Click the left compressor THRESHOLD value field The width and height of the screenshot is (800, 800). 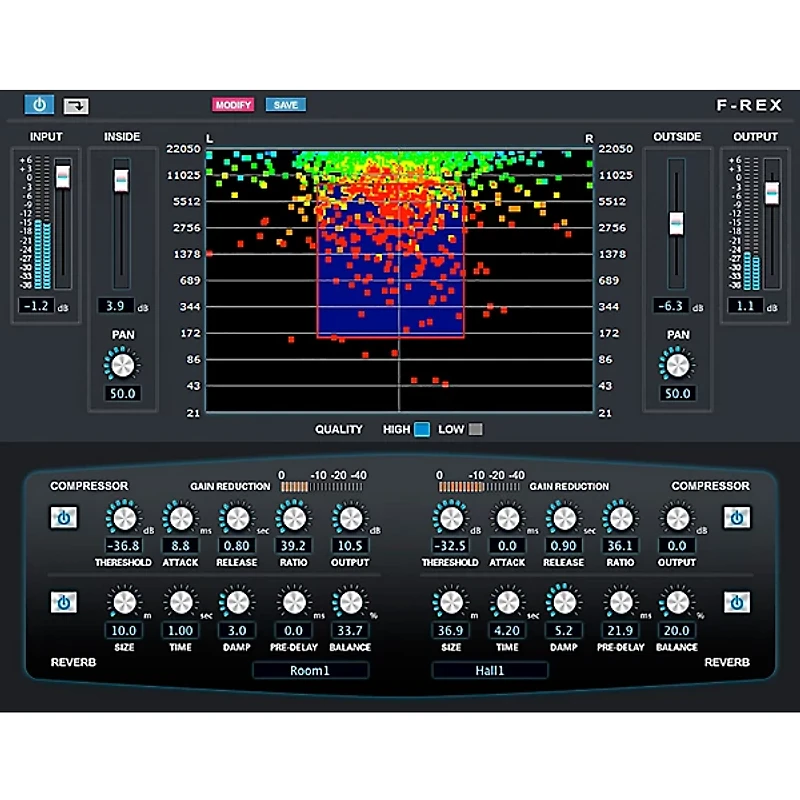click(x=123, y=546)
